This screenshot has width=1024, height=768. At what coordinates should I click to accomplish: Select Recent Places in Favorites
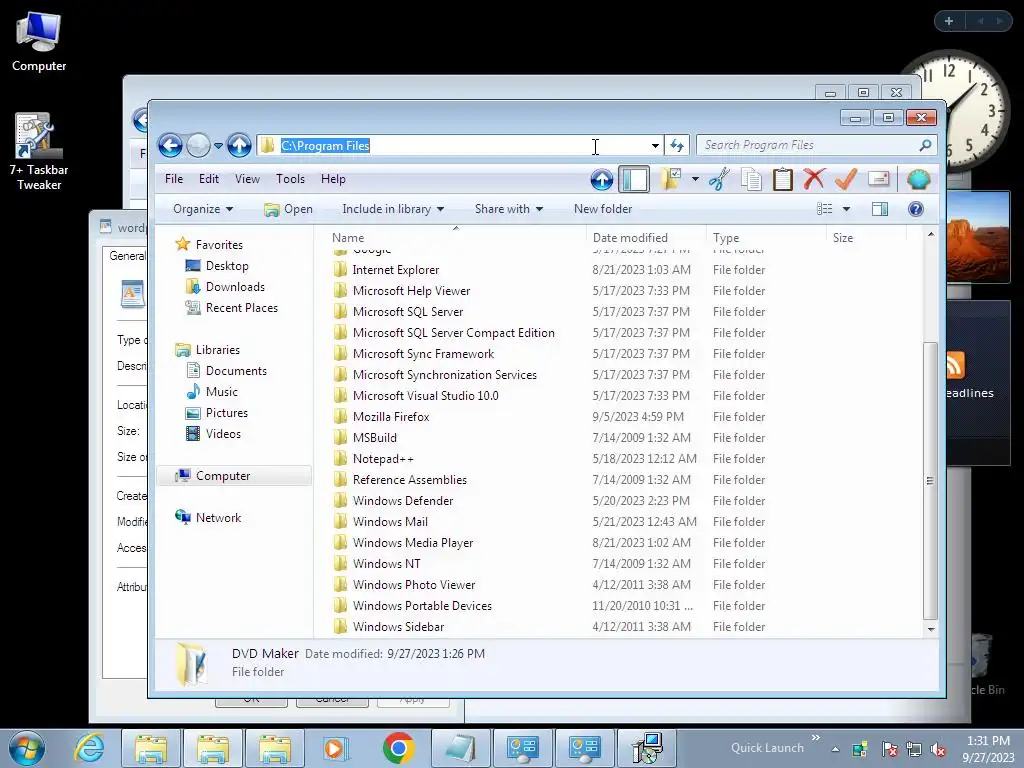(242, 308)
